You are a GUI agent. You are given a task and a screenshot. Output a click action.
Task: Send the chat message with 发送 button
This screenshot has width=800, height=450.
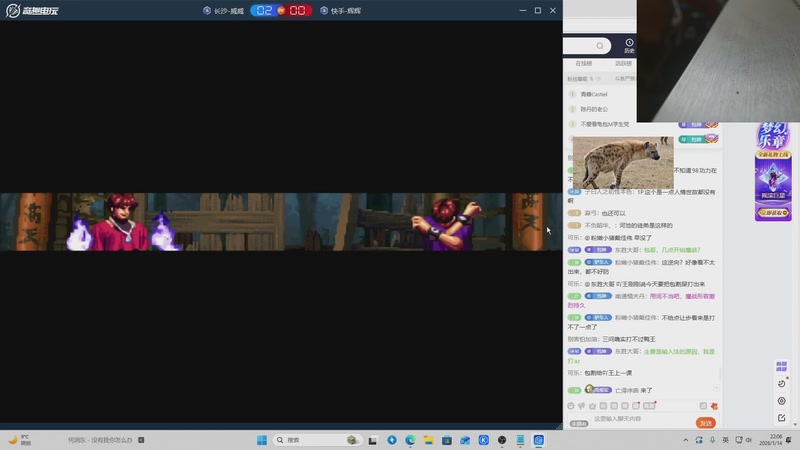pos(706,423)
